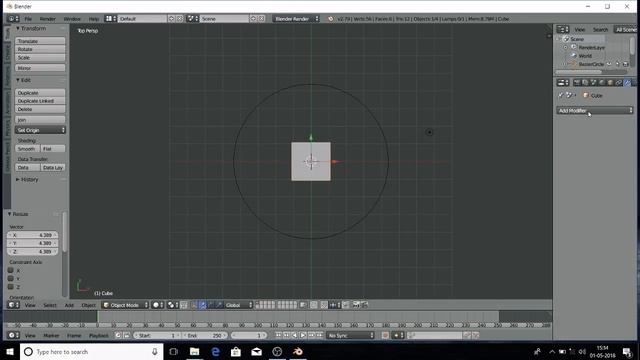640x360 pixels.
Task: Switch to the Constraints properties tab
Action: (x=619, y=82)
